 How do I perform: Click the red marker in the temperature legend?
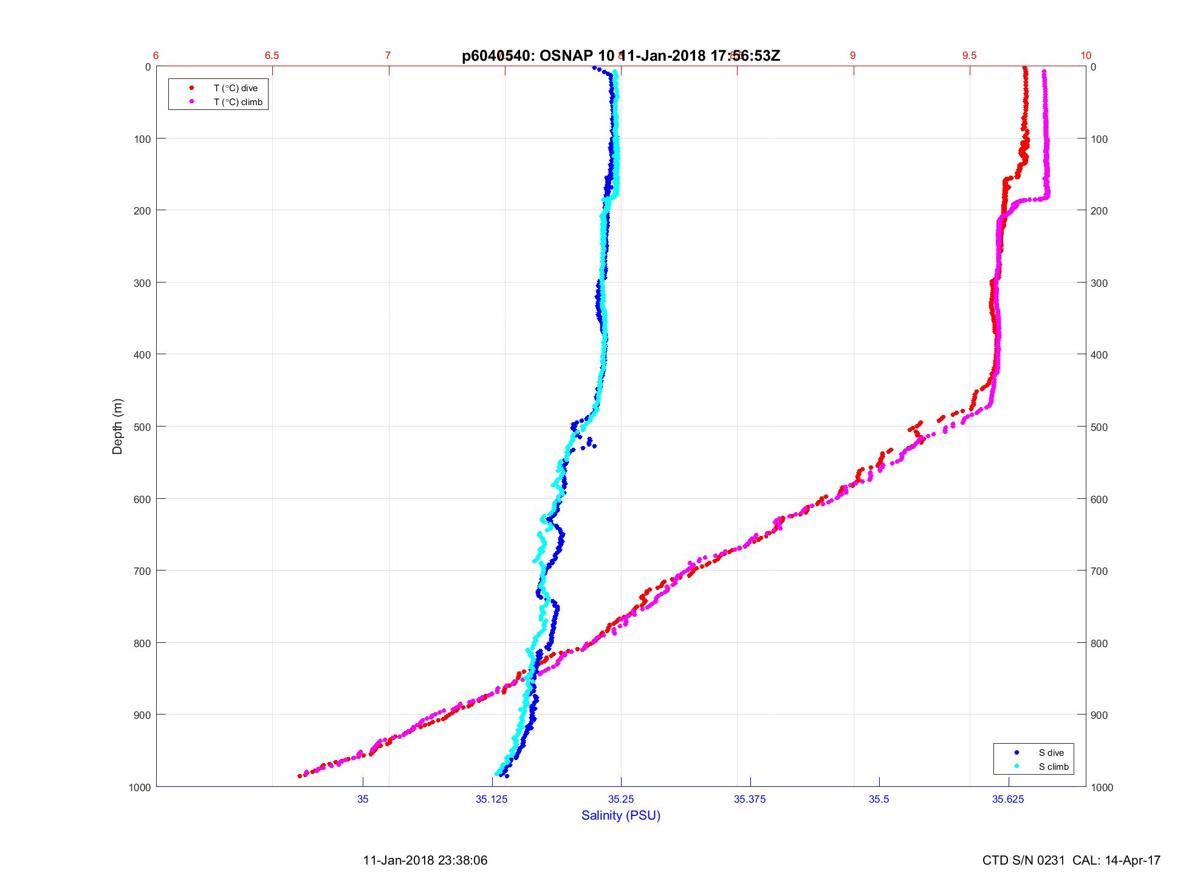click(191, 88)
